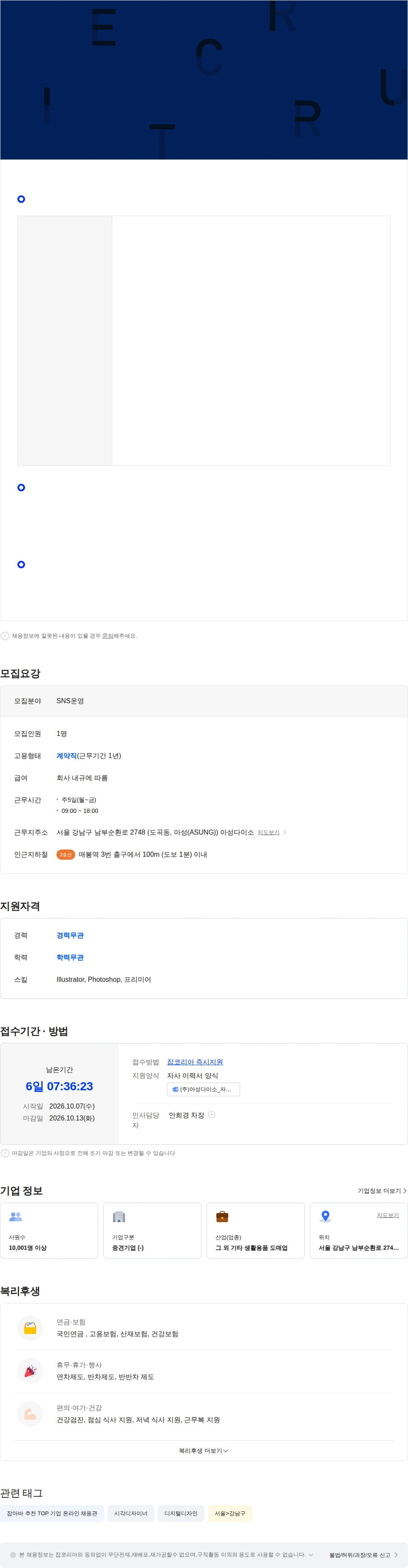Image resolution: width=408 pixels, height=1568 pixels.
Task: Download the (주)아성다이소 resume form file
Action: coord(203,1089)
